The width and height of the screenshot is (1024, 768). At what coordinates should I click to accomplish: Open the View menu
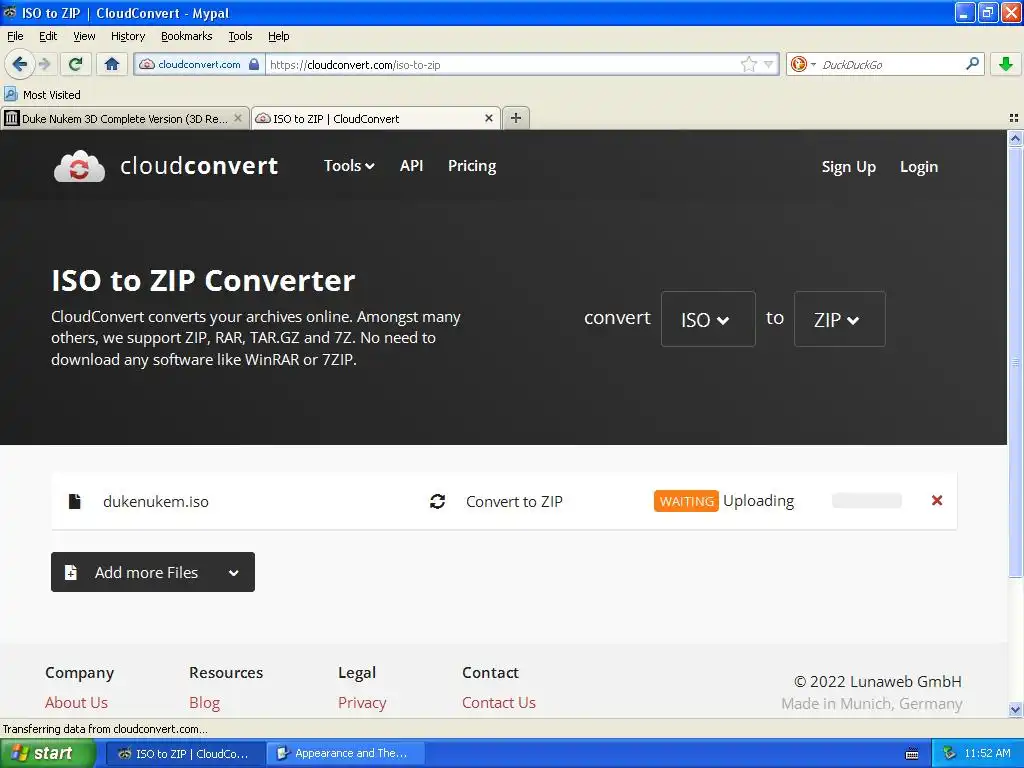pos(84,36)
